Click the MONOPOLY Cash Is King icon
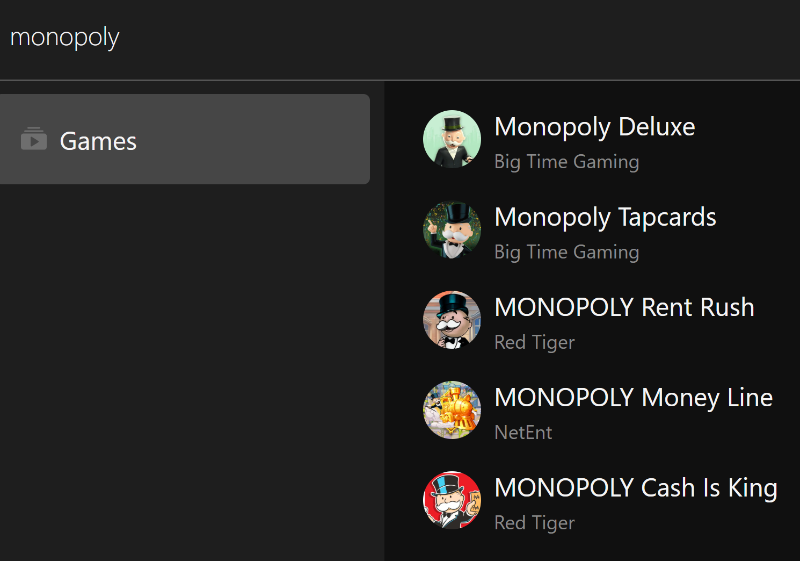The image size is (800, 561). point(452,500)
